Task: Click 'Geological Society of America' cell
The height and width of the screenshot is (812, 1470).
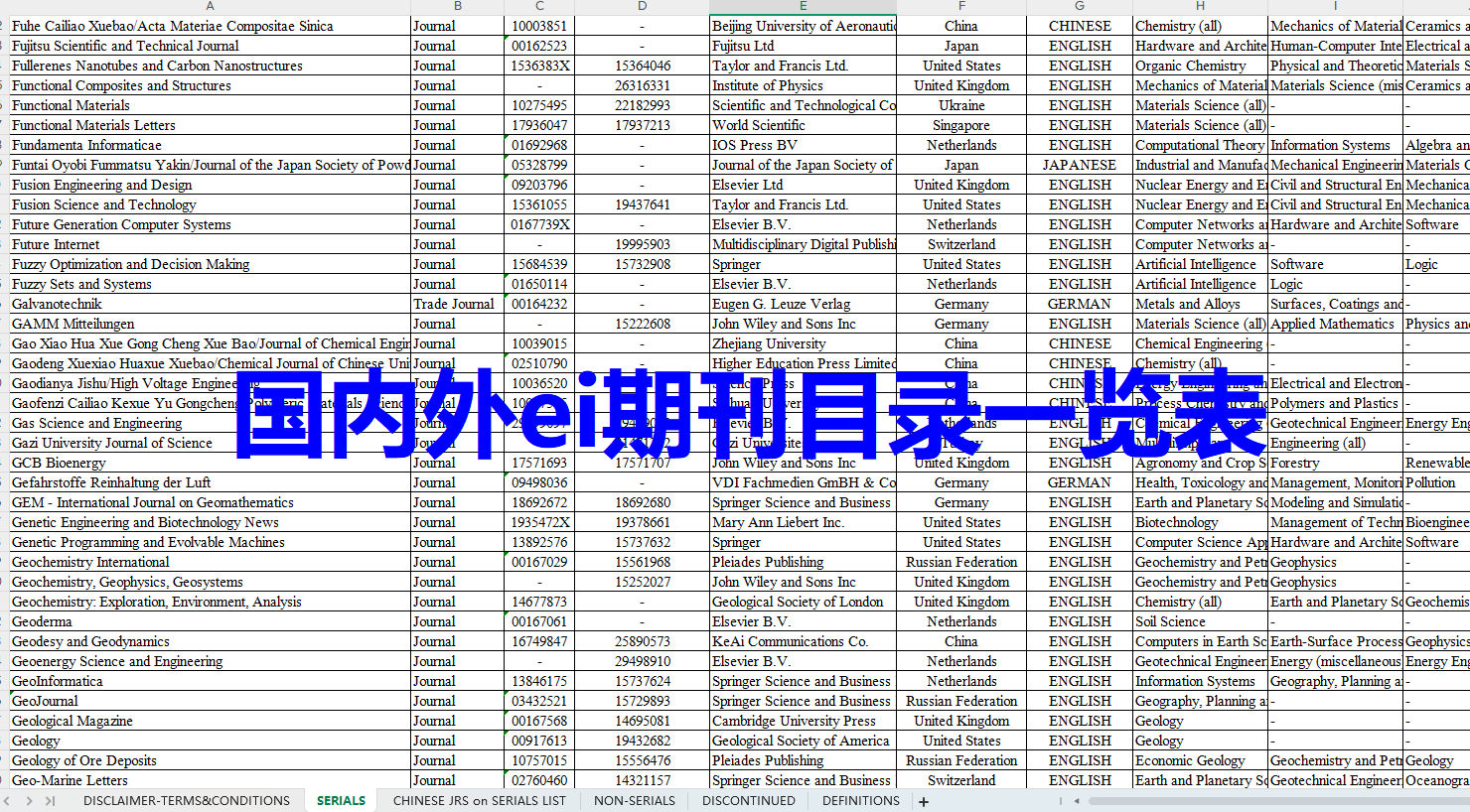Action: 803,741
